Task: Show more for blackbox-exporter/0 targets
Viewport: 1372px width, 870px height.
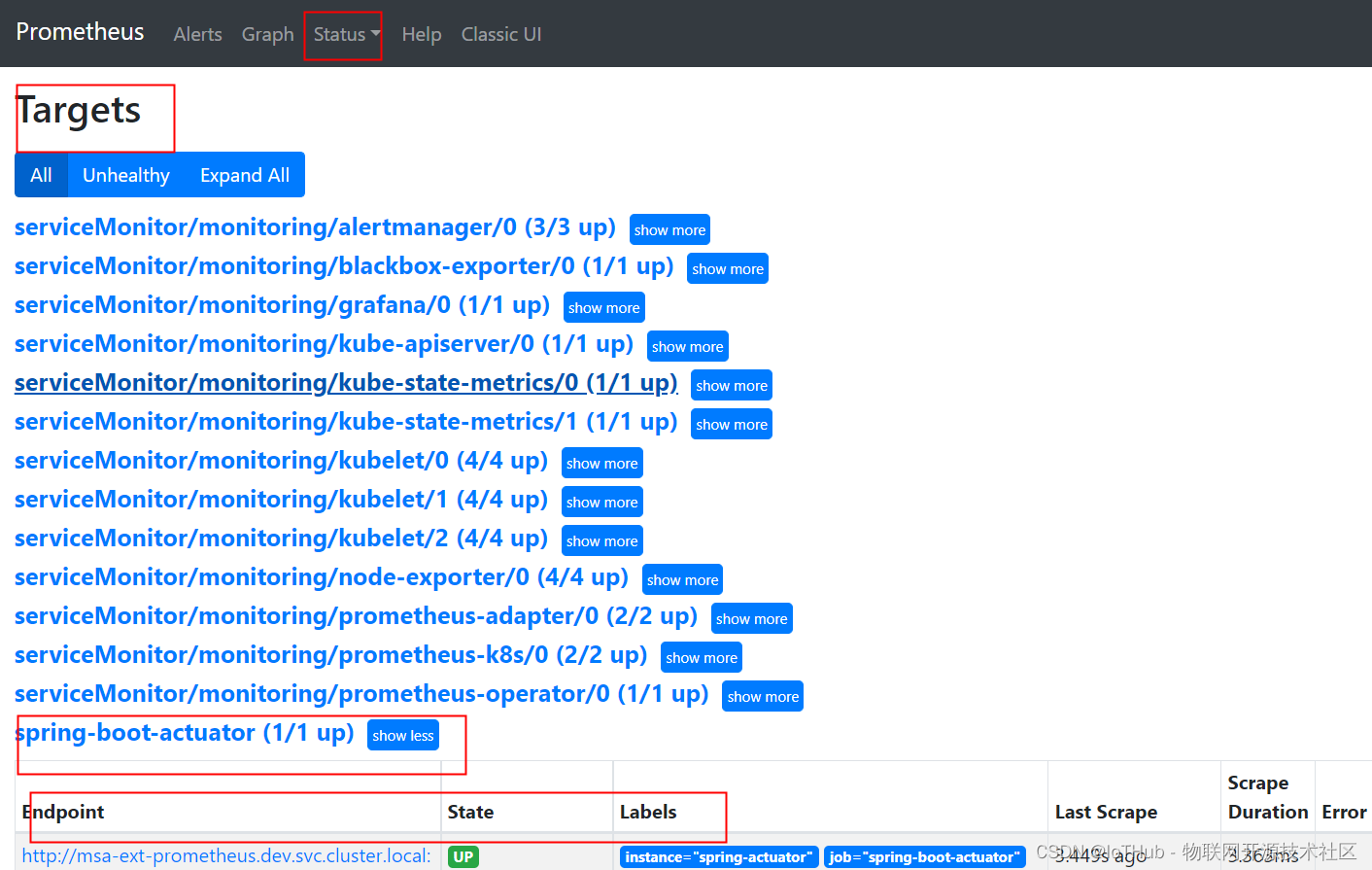Action: (728, 268)
